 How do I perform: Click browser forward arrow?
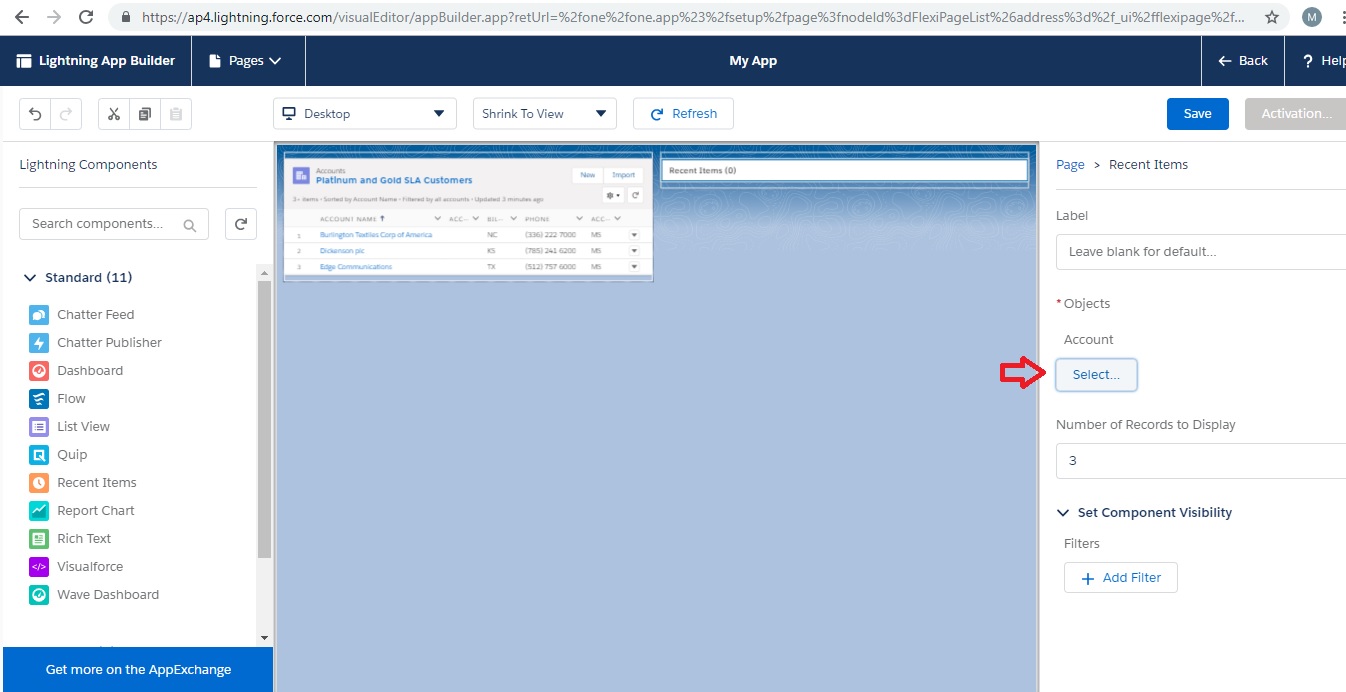[54, 17]
